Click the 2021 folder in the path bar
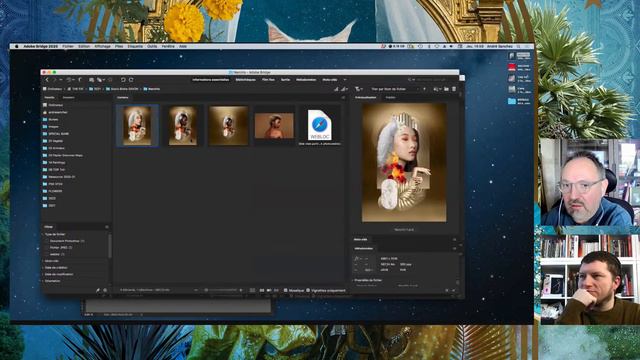Viewport: 640px width, 360px height. [95, 89]
